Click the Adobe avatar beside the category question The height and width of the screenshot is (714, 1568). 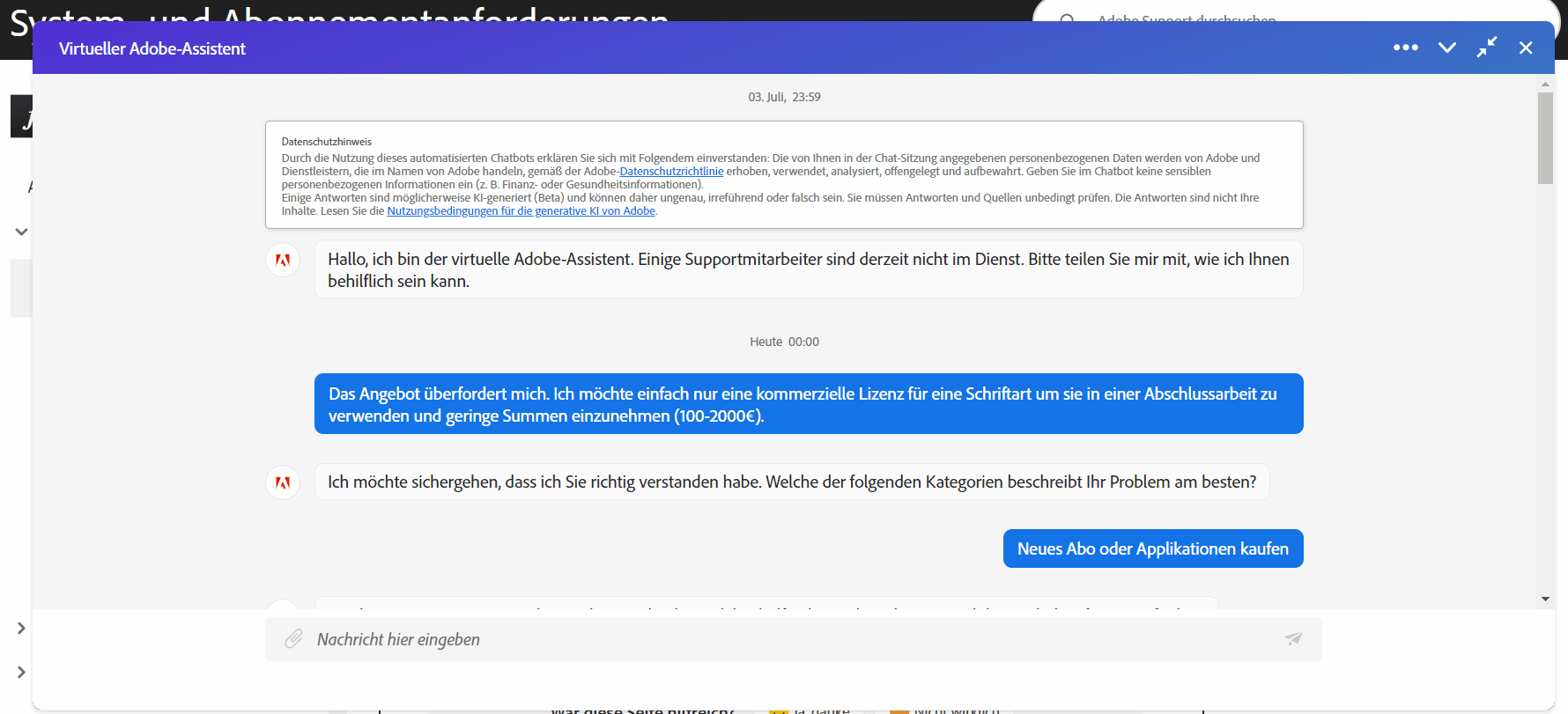pos(283,482)
